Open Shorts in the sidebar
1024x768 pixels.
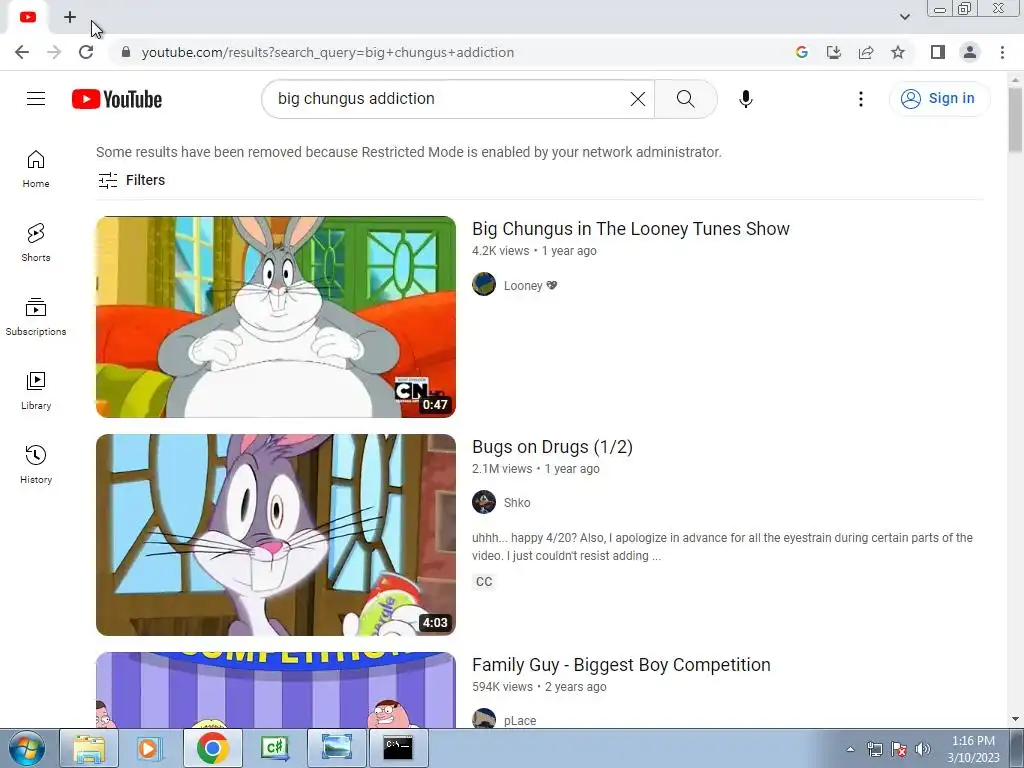click(x=36, y=242)
